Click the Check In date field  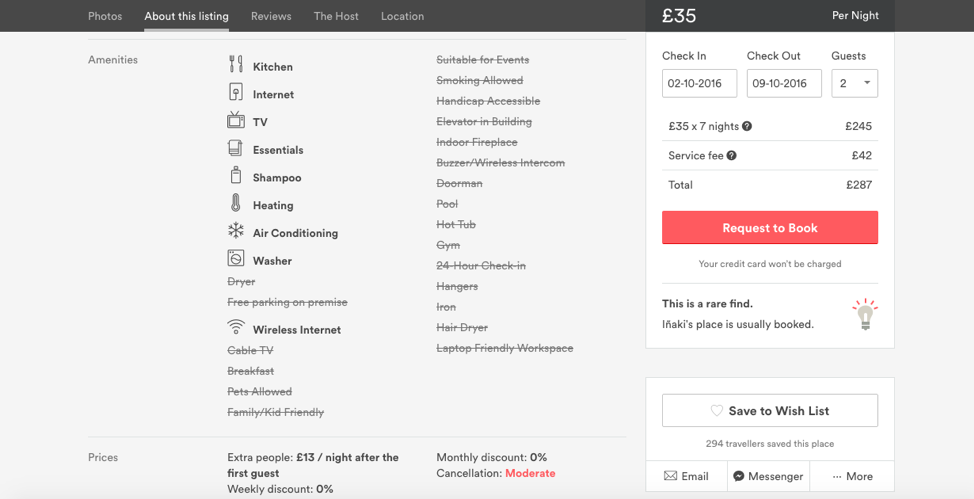[x=699, y=83]
